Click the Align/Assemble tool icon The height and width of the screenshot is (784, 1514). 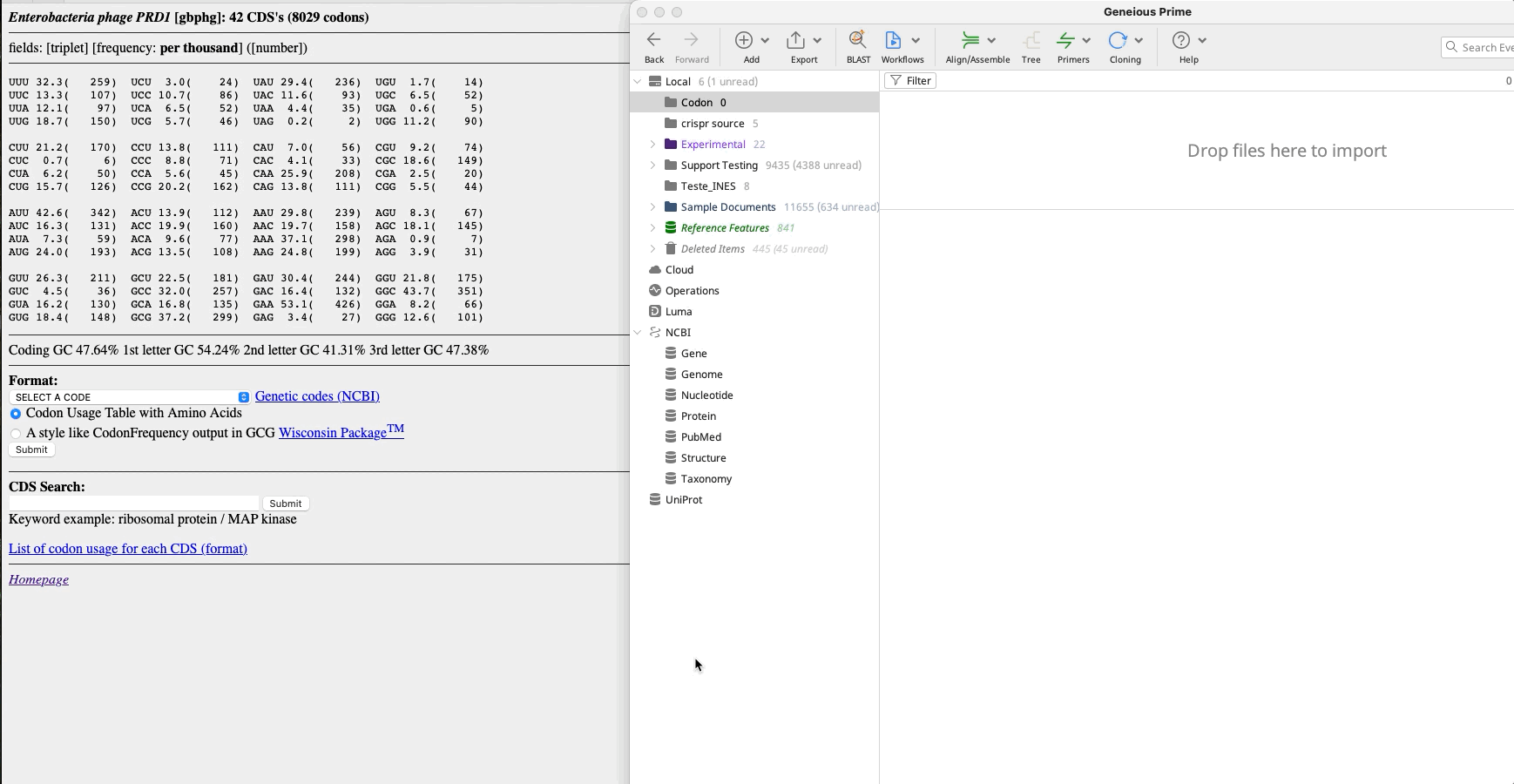click(x=970, y=40)
